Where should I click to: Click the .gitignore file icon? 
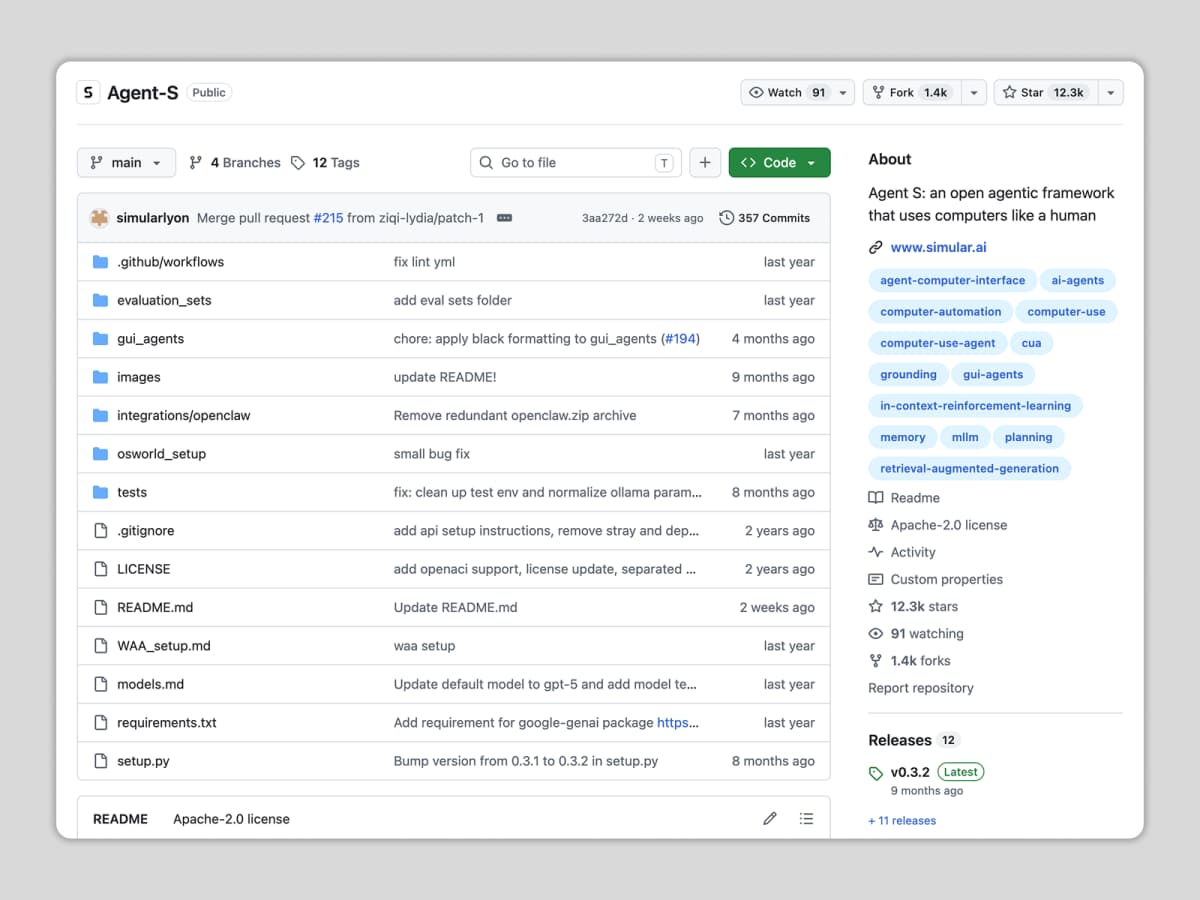tap(100, 531)
